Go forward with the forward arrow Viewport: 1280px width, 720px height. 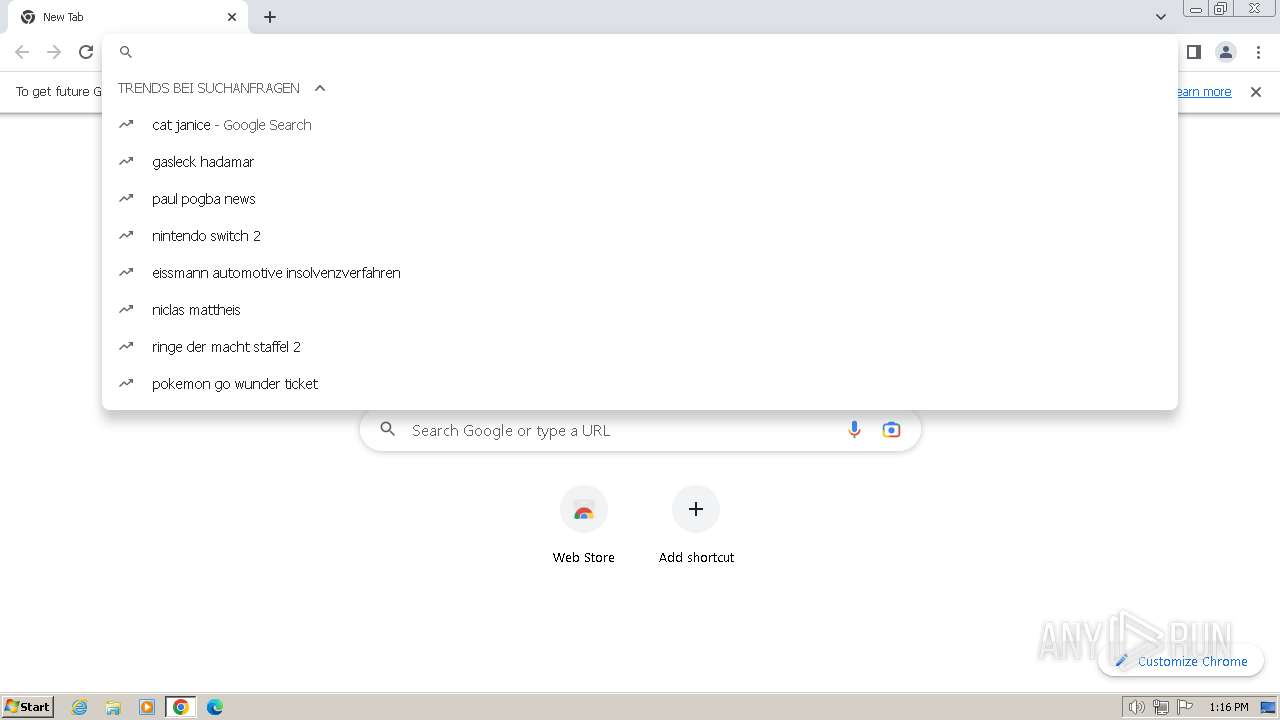(54, 52)
